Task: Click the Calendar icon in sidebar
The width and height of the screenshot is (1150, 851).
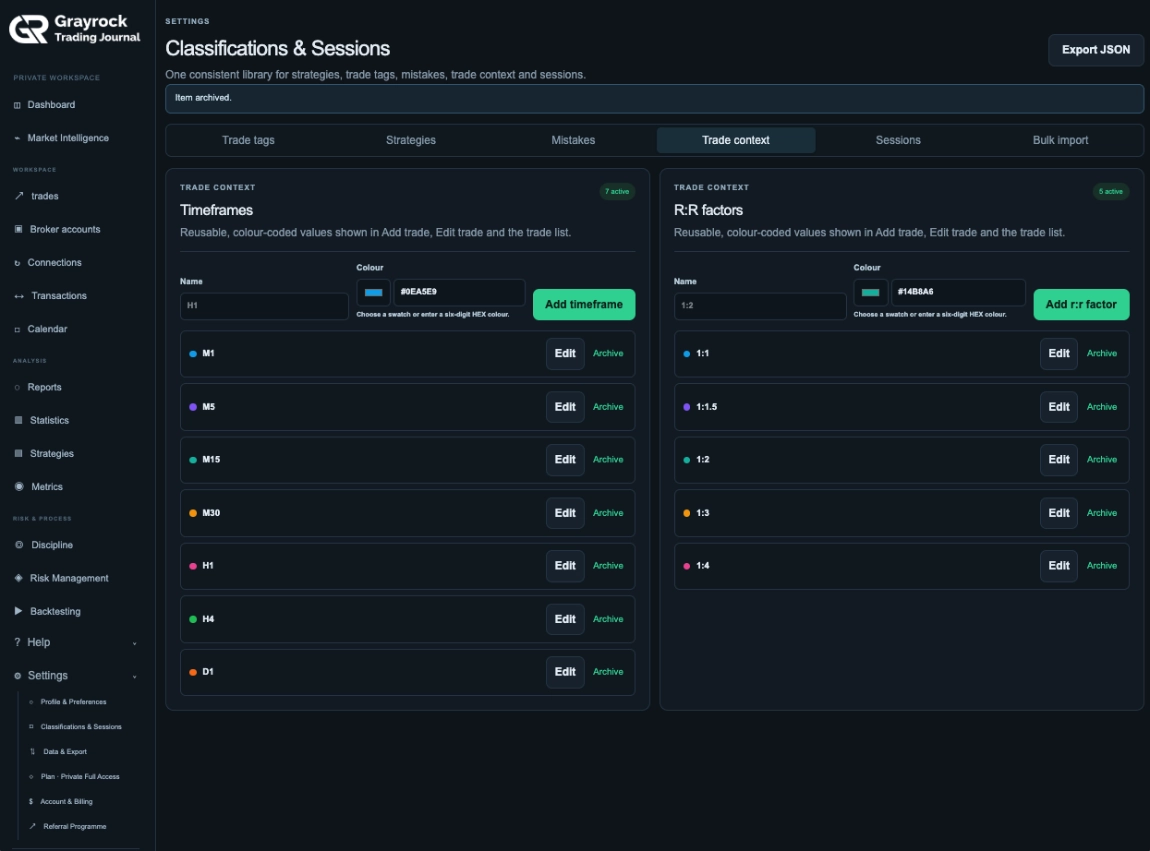Action: [x=17, y=329]
